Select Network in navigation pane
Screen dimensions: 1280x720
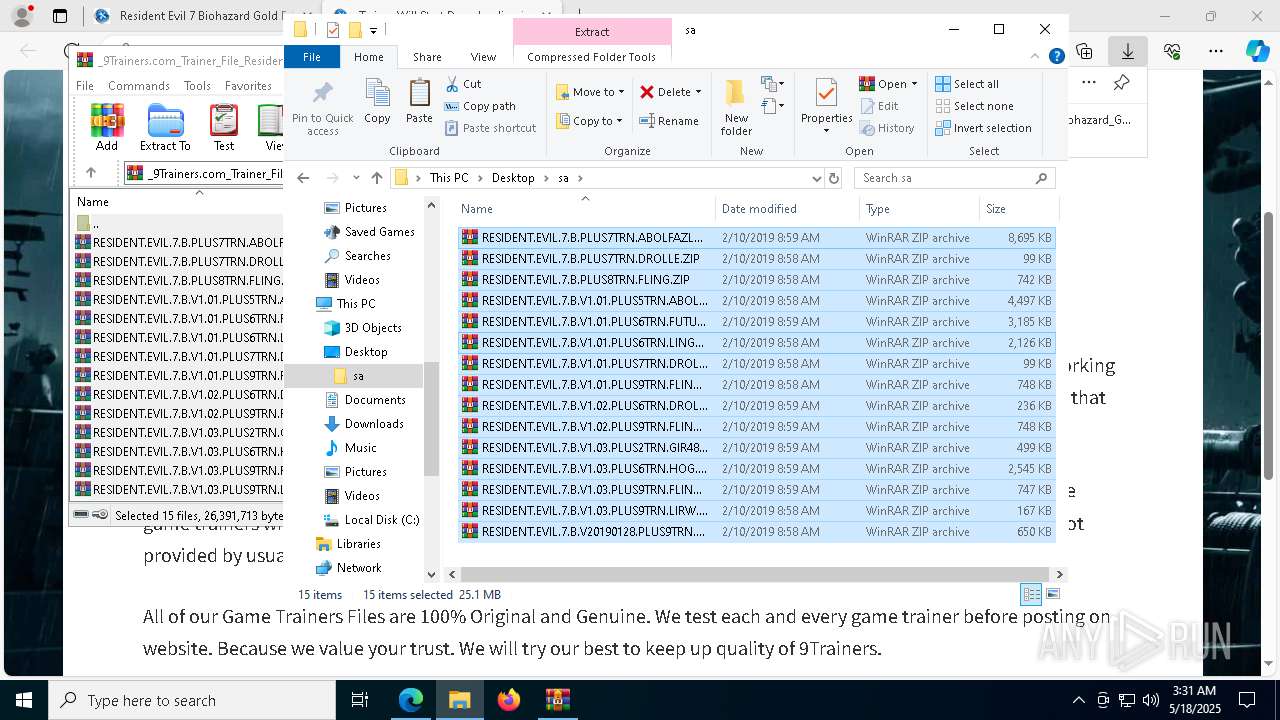(x=359, y=568)
